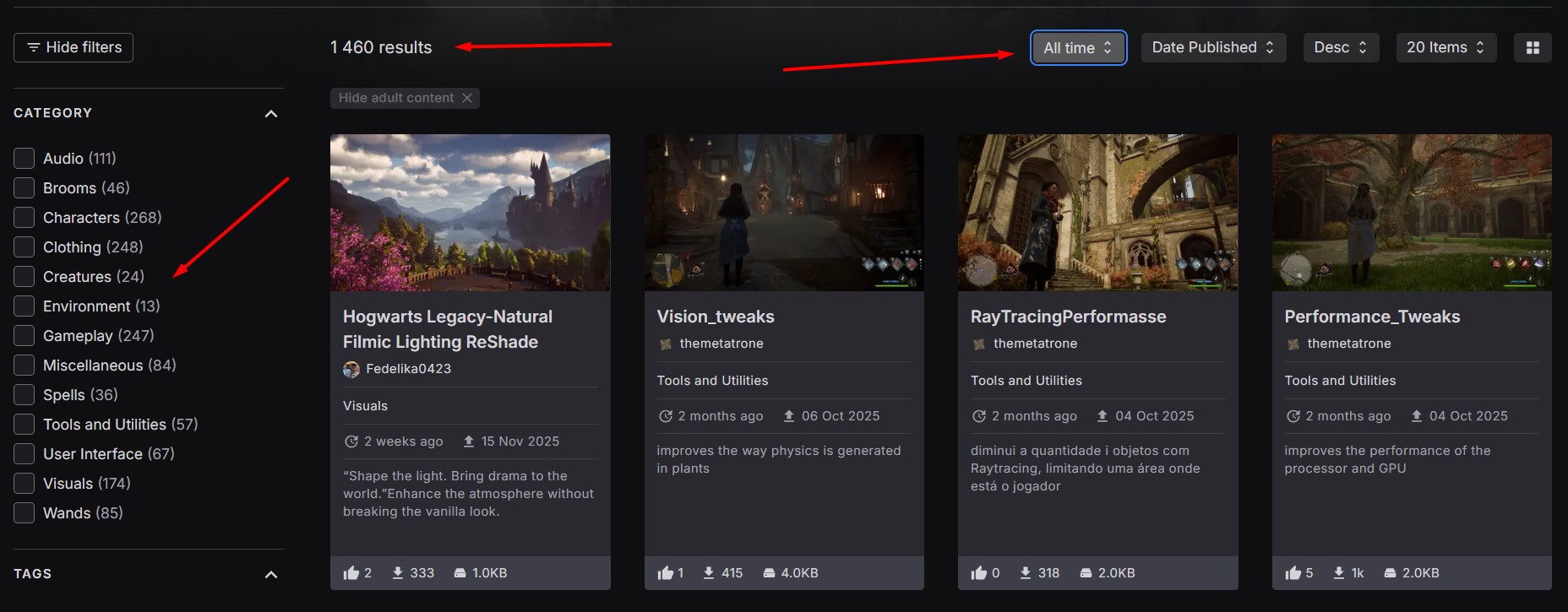Click download icon on Performance_Tweaks card
Viewport: 1568px width, 612px height.
pyautogui.click(x=1338, y=573)
